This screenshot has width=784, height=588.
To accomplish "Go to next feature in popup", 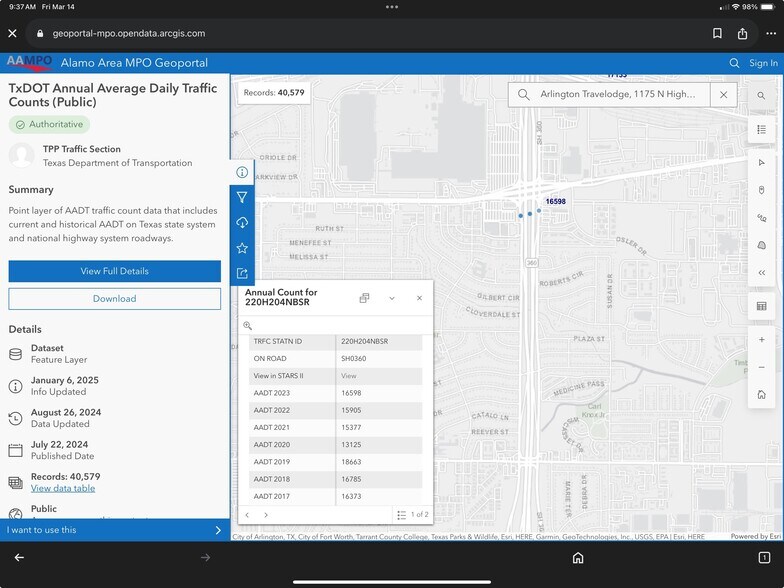I will click(266, 515).
